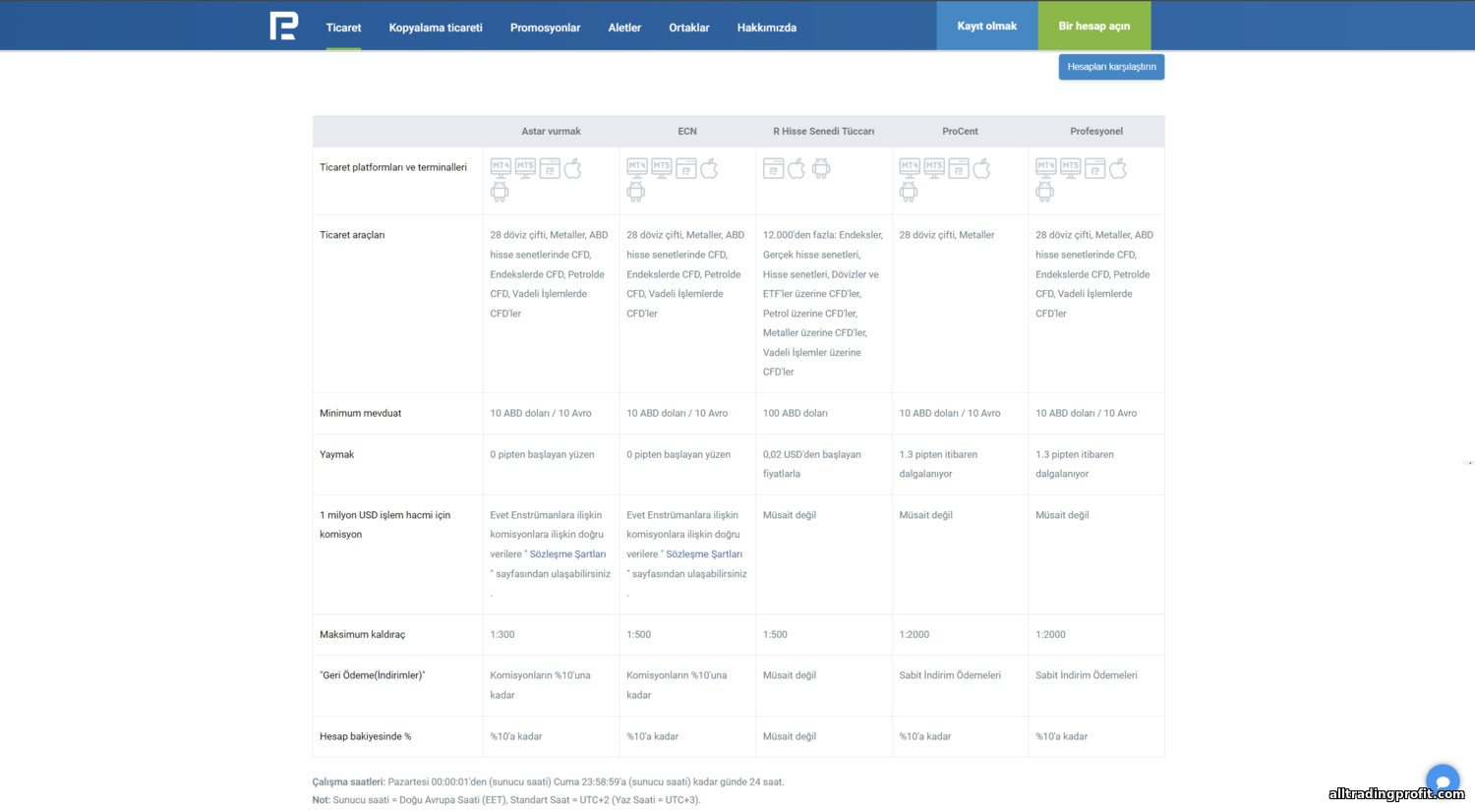Click the ECN column header
The image size is (1475, 812).
[687, 131]
